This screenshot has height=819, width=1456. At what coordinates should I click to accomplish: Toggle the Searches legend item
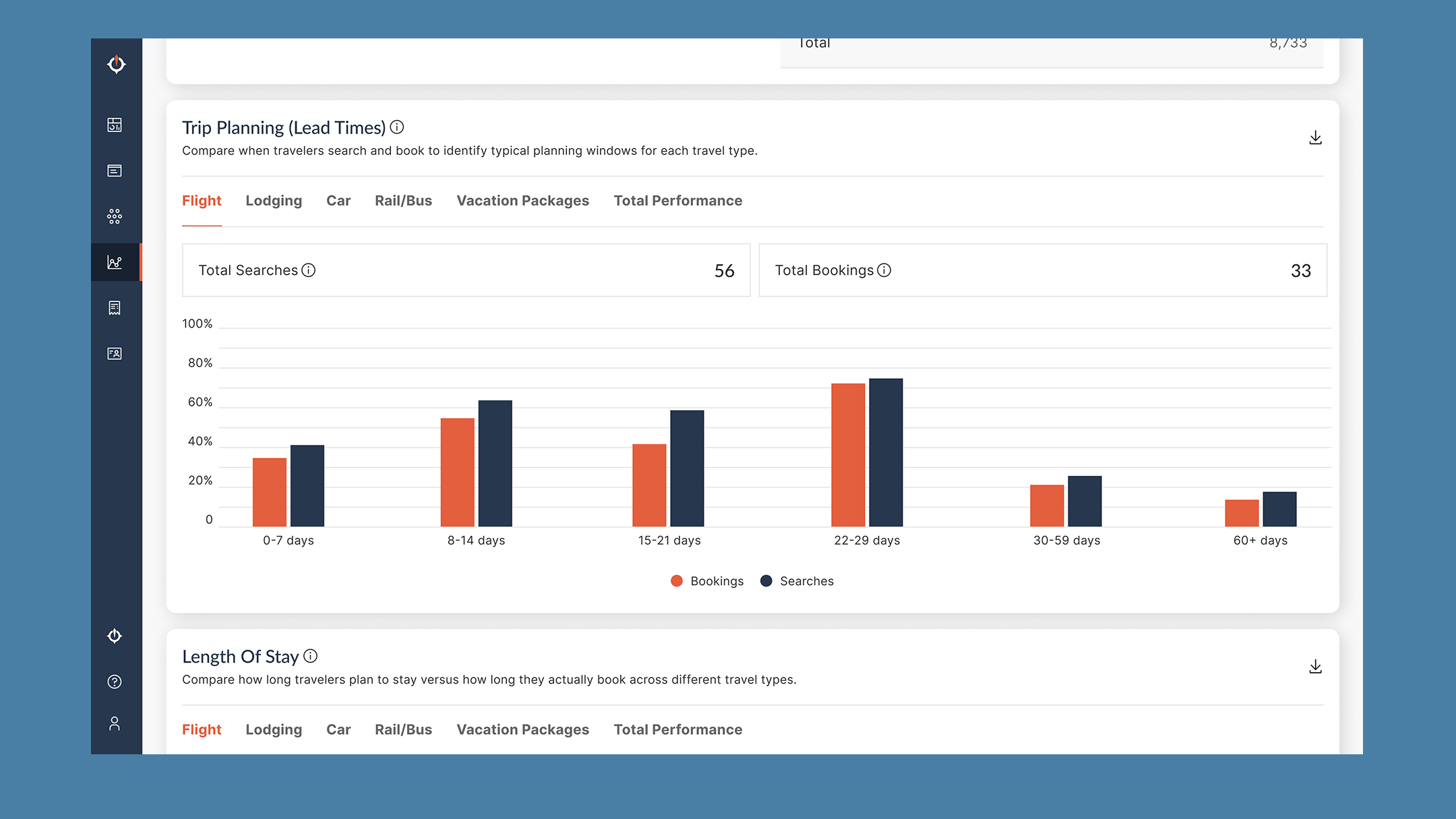pyautogui.click(x=797, y=580)
